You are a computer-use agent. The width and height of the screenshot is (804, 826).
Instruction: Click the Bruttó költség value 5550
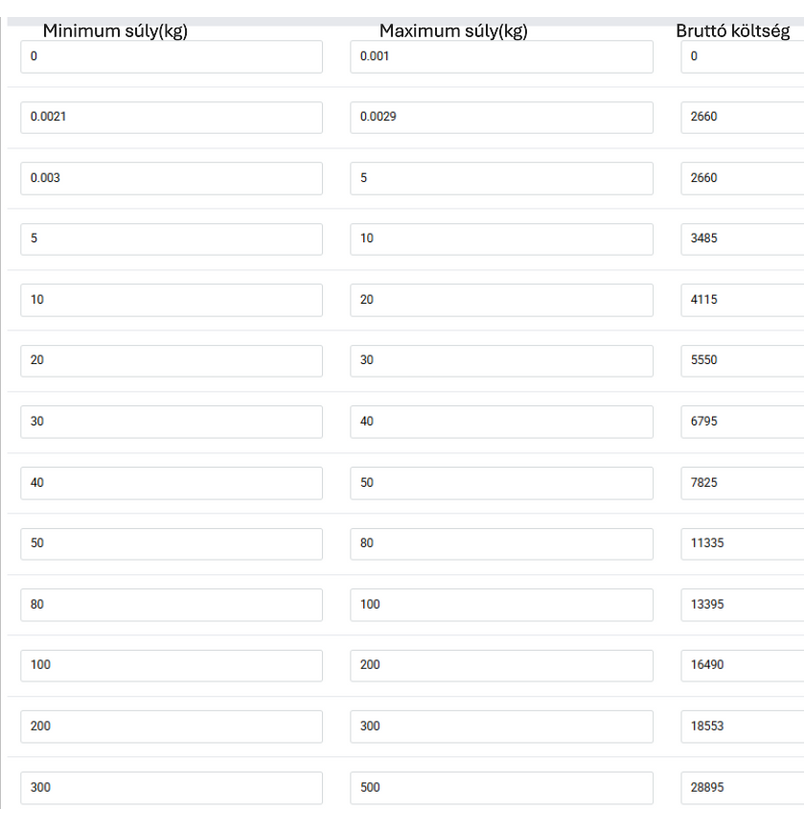(742, 360)
